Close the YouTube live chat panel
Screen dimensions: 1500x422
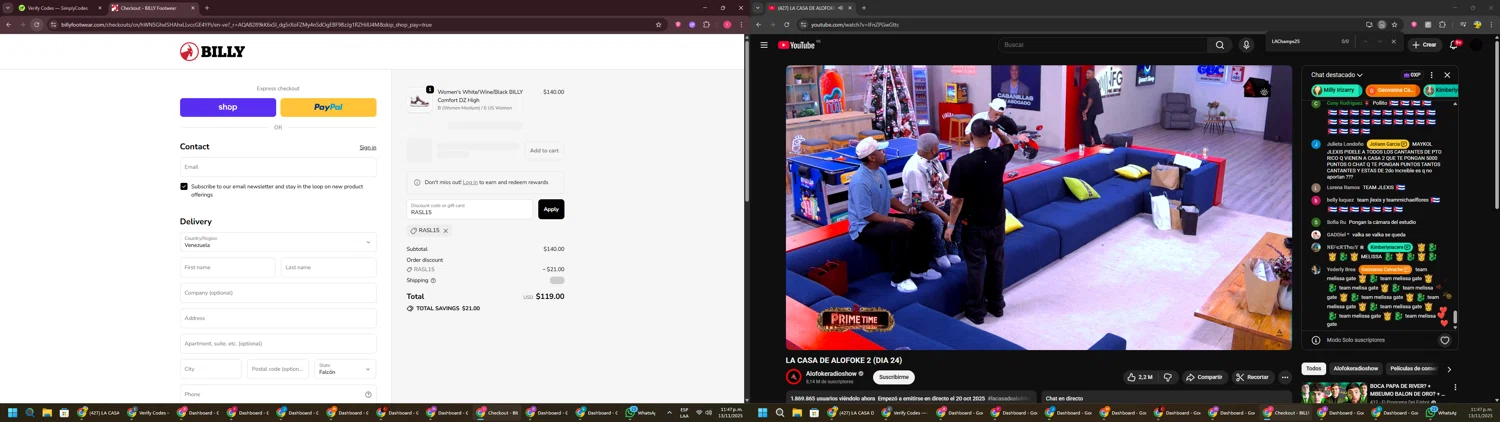coord(1447,75)
